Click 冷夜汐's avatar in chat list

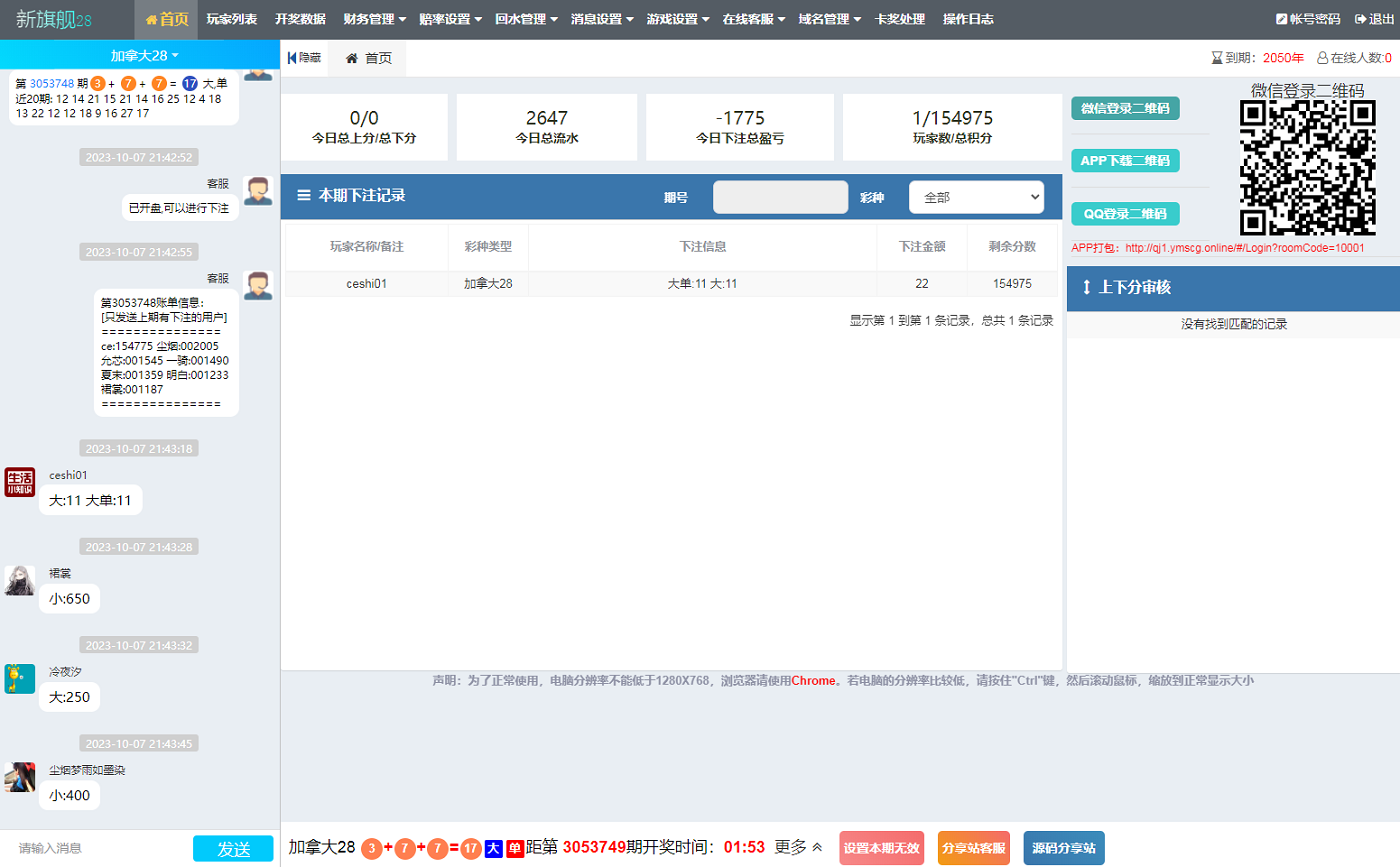20,679
